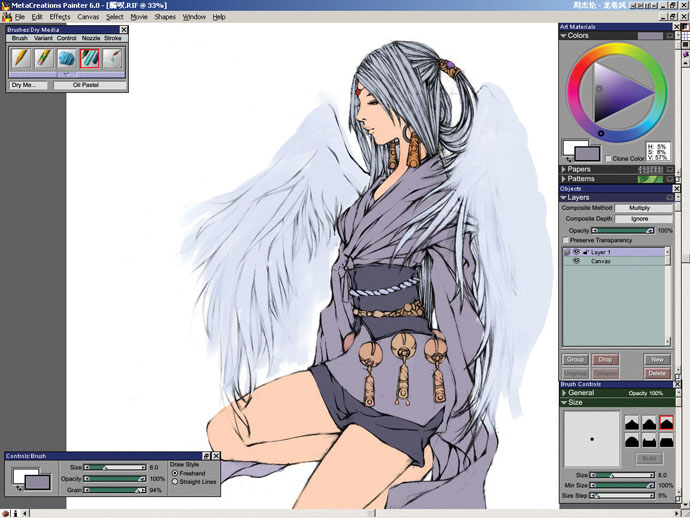Expand the General brush controls section
Image resolution: width=690 pixels, height=518 pixels.
[564, 393]
